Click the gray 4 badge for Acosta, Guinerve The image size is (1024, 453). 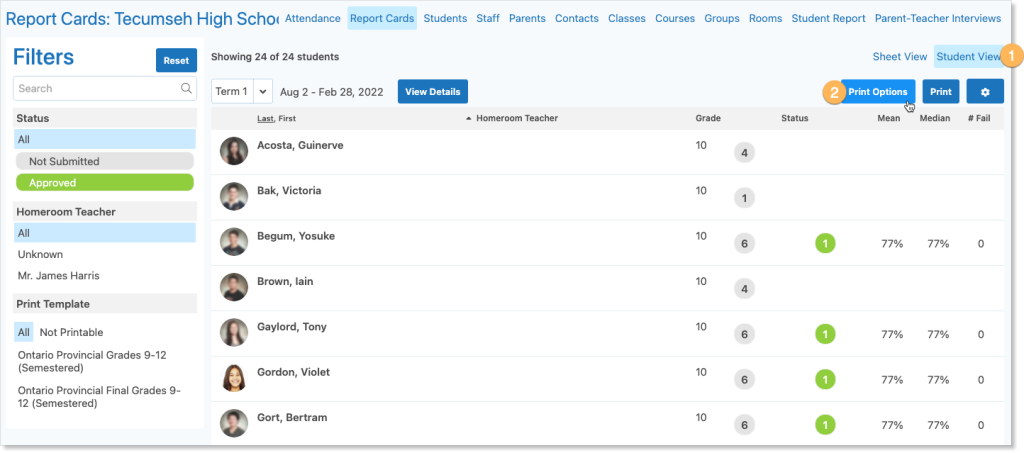tap(744, 153)
